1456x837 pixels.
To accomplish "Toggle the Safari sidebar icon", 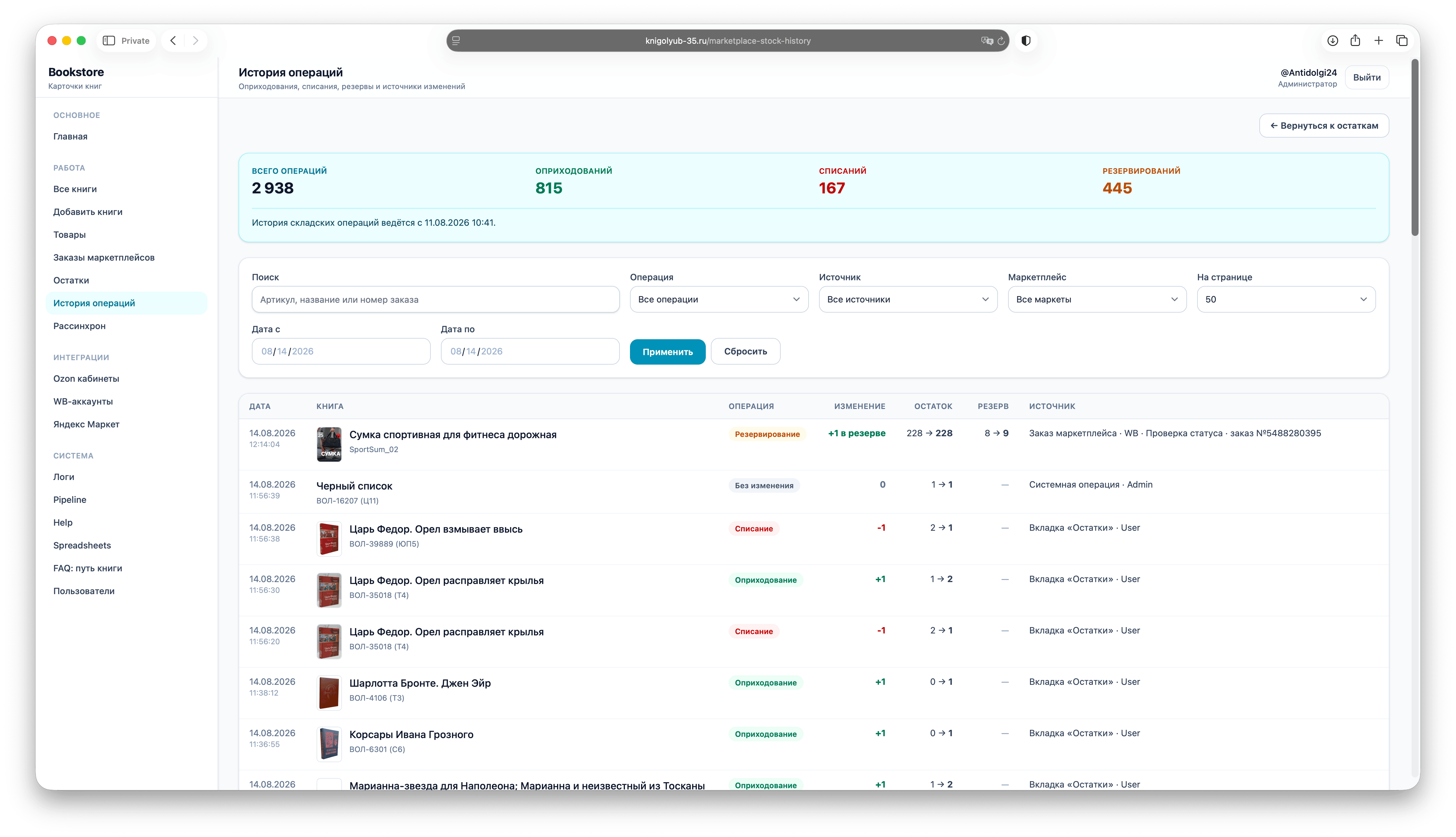I will coord(109,41).
